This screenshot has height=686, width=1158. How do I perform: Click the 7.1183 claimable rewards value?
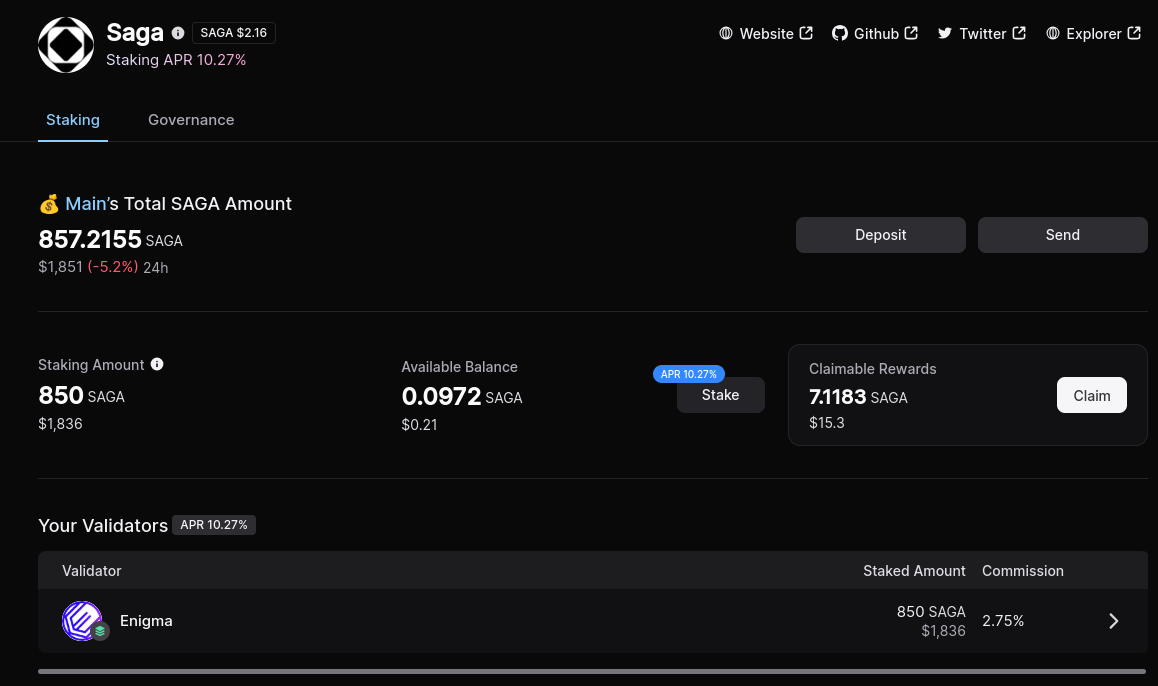click(837, 397)
